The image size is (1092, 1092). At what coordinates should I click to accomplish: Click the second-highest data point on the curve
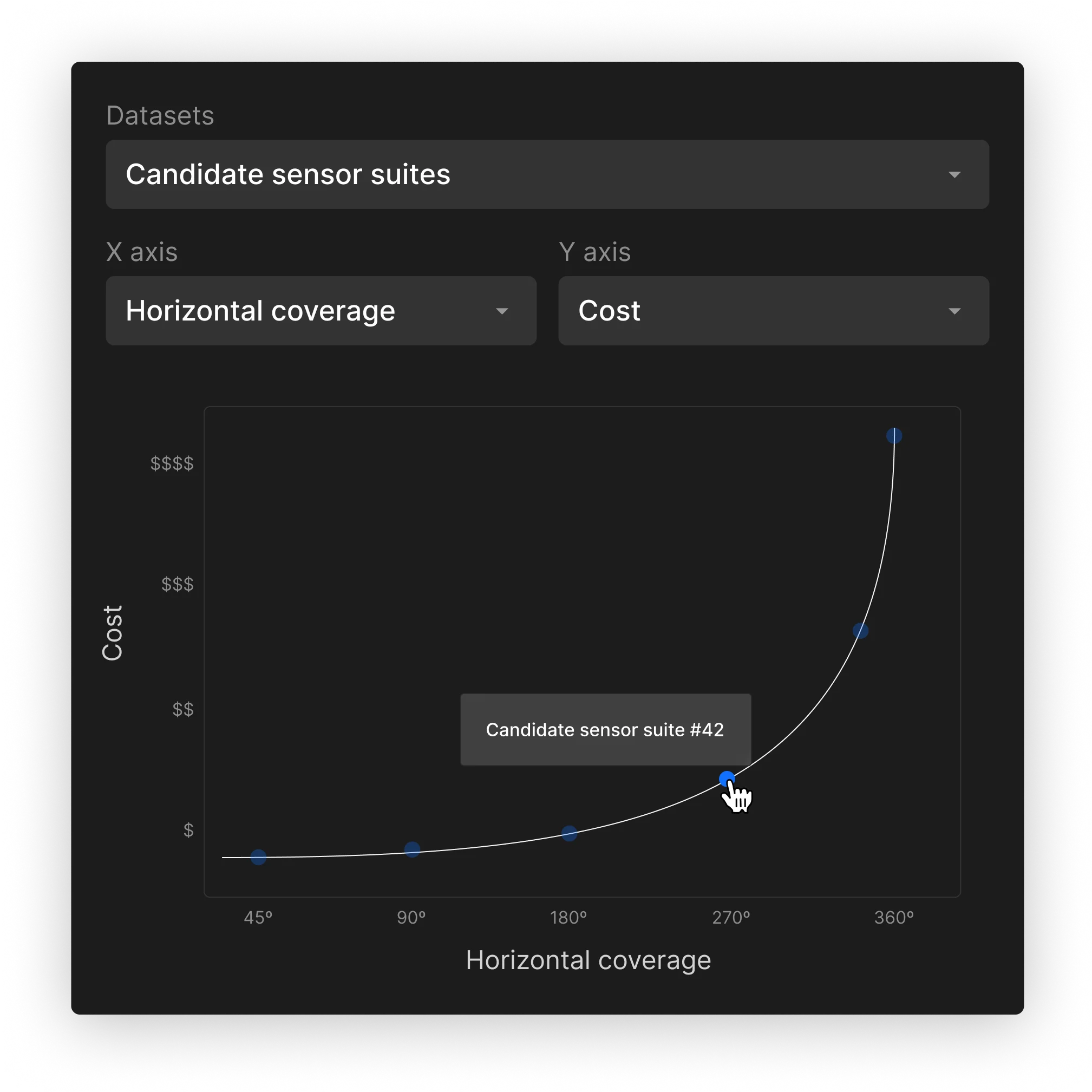(860, 631)
